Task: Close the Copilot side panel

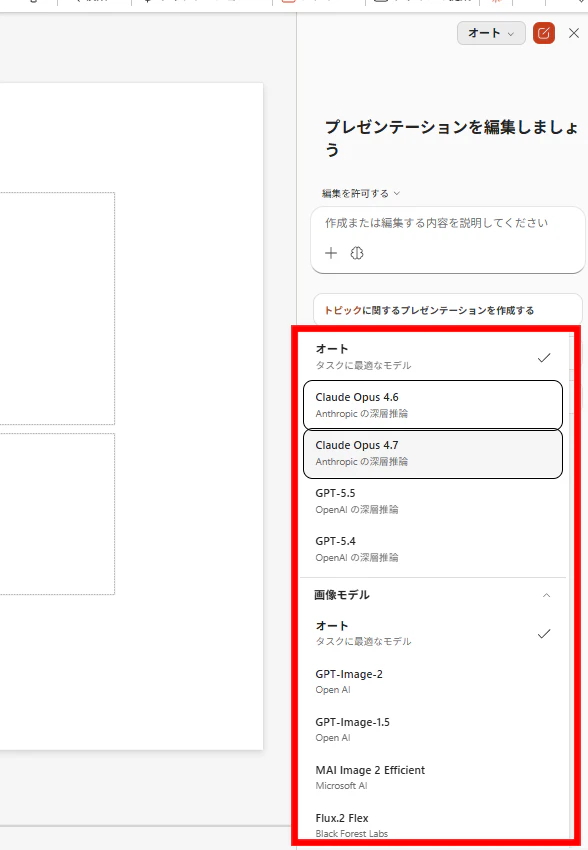Action: (574, 33)
